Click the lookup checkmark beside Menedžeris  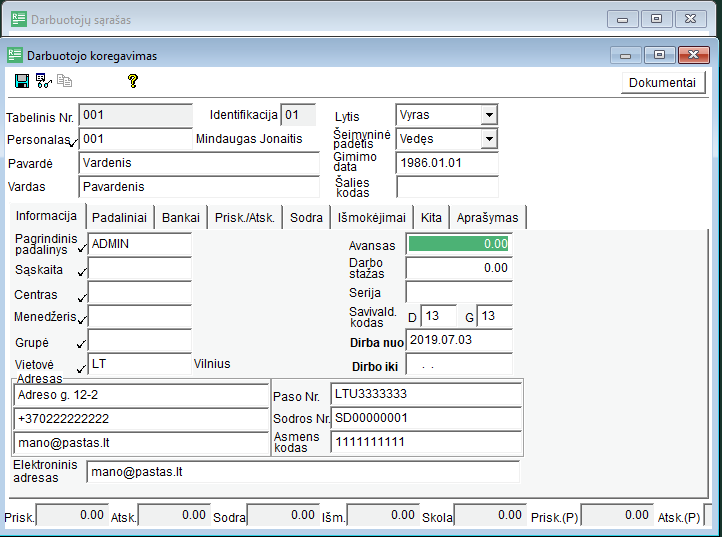(x=82, y=319)
